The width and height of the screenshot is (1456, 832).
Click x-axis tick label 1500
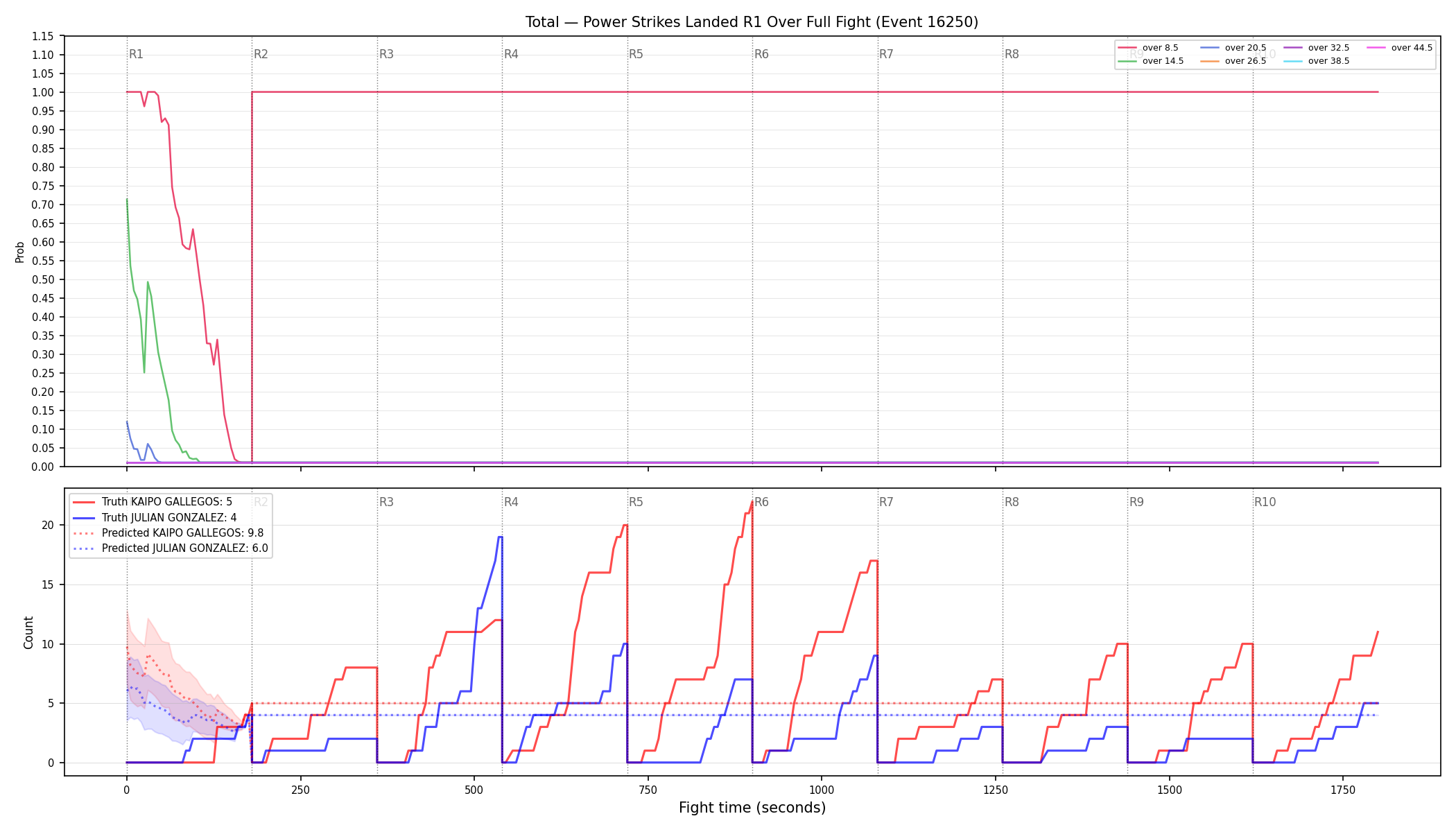click(x=1170, y=790)
